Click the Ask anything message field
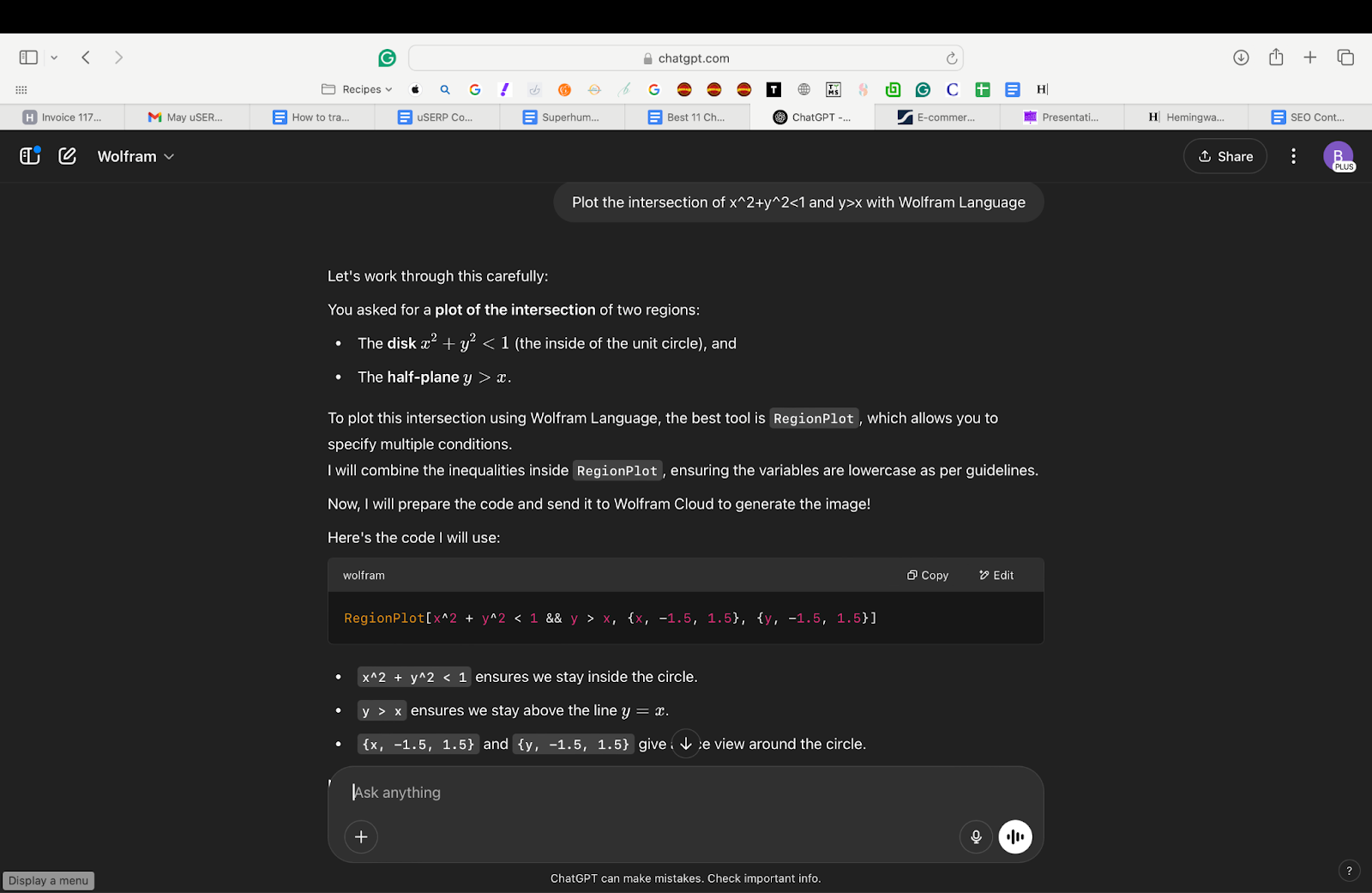This screenshot has width=1372, height=893. point(685,793)
